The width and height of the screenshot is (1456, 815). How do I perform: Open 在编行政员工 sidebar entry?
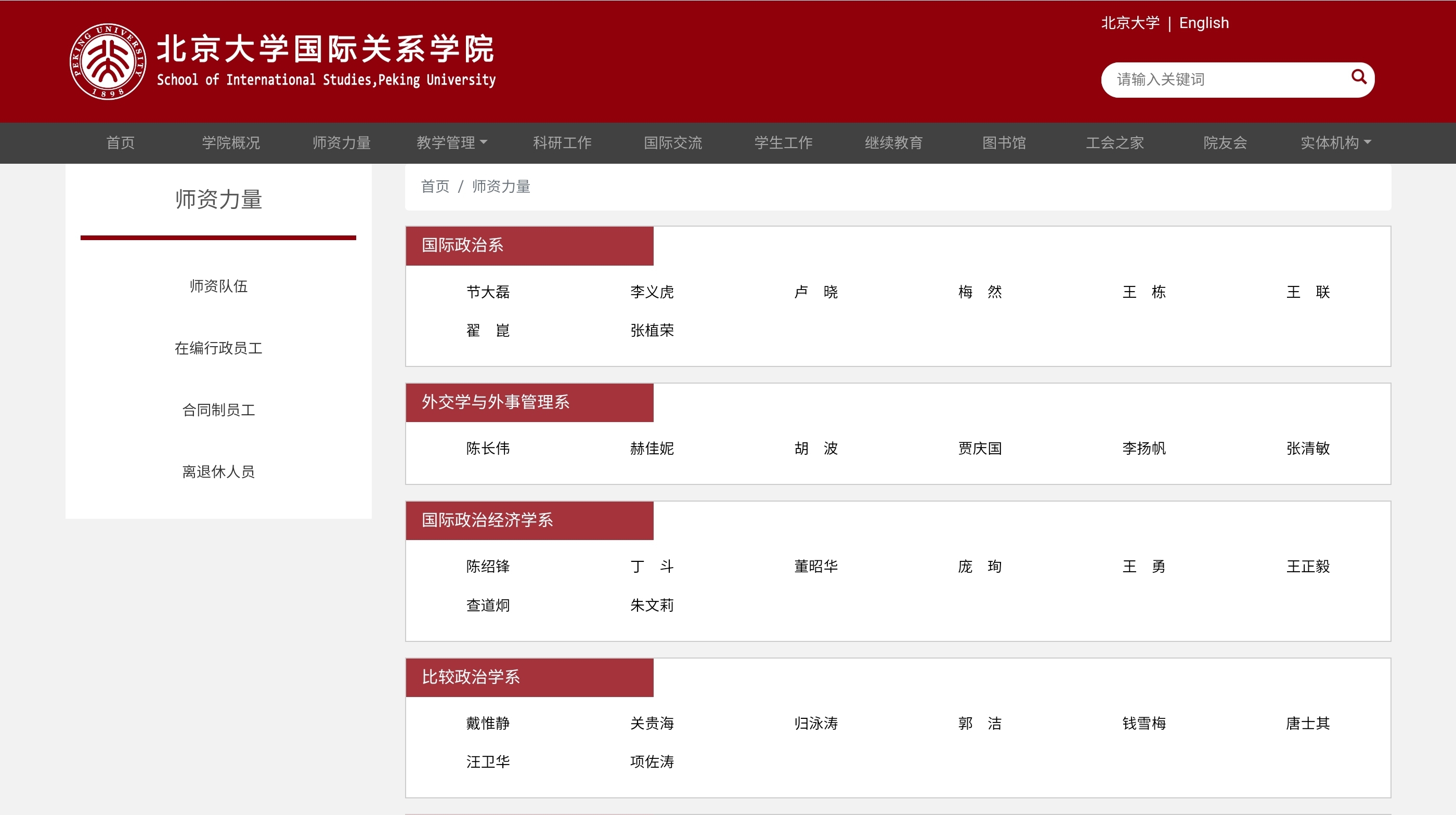pyautogui.click(x=218, y=348)
